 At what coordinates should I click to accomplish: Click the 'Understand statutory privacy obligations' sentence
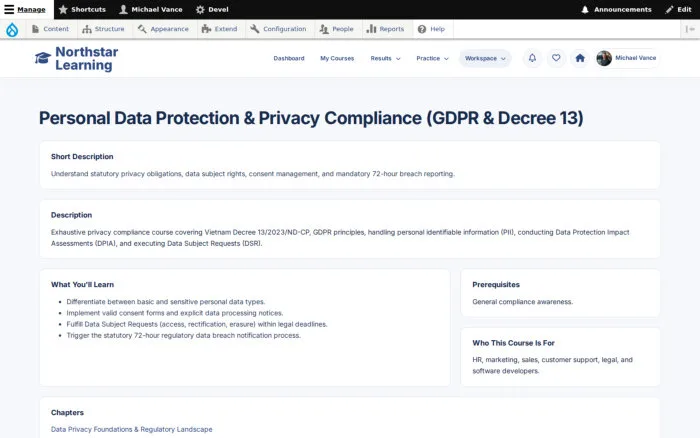(x=253, y=174)
